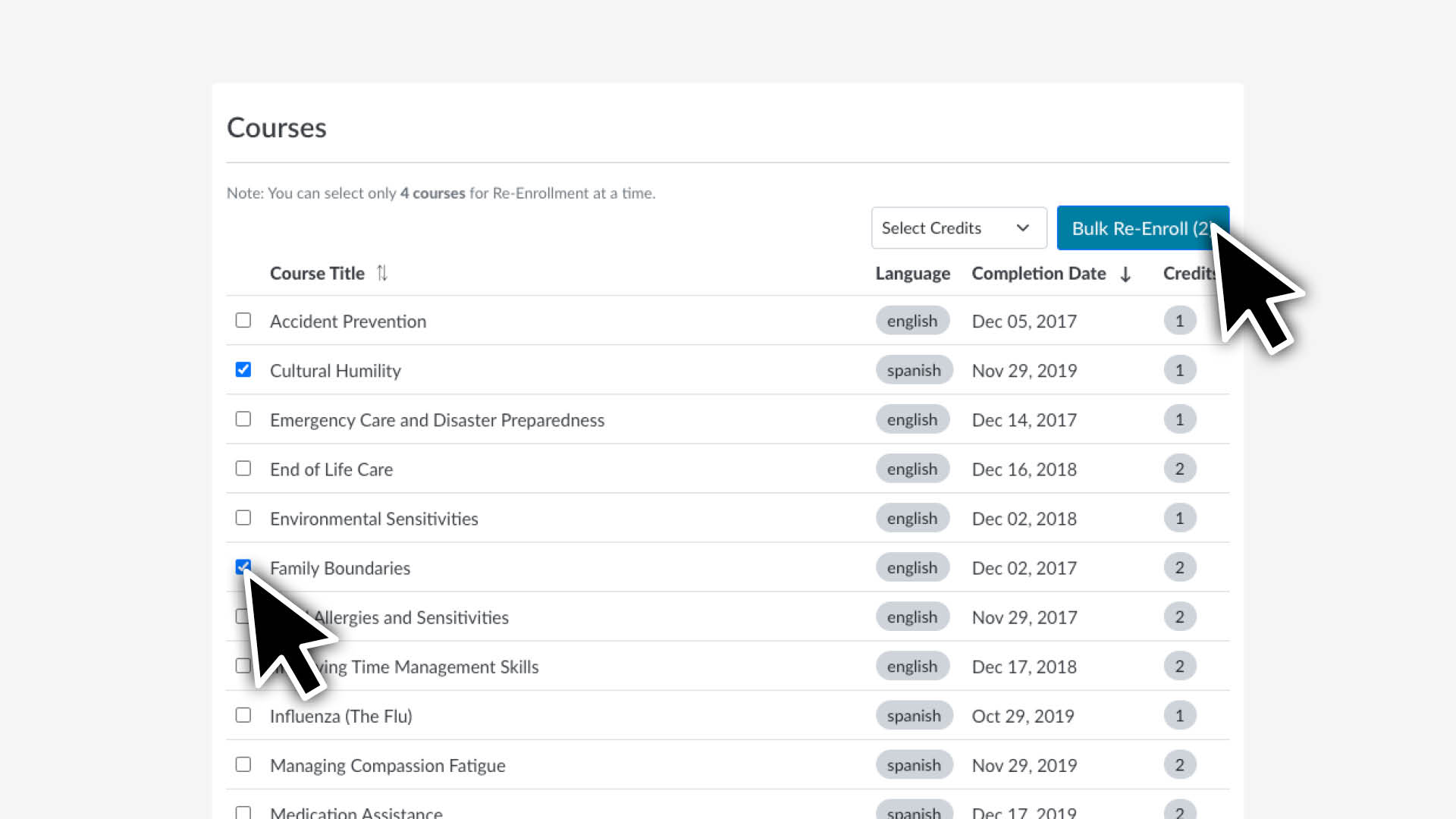
Task: Click the Course Title column header
Action: coord(317,273)
